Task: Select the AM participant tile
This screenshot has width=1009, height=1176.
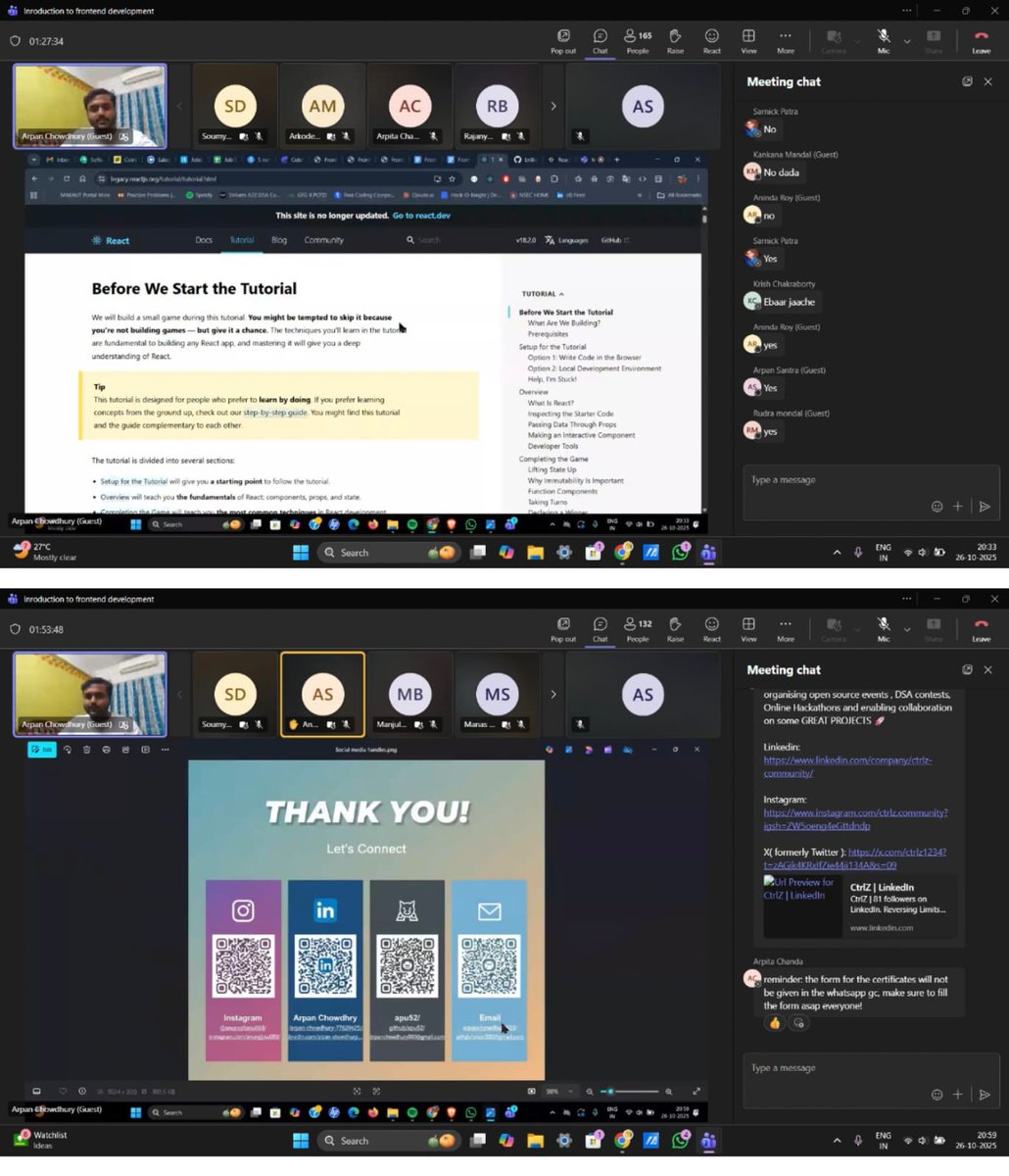Action: (322, 106)
